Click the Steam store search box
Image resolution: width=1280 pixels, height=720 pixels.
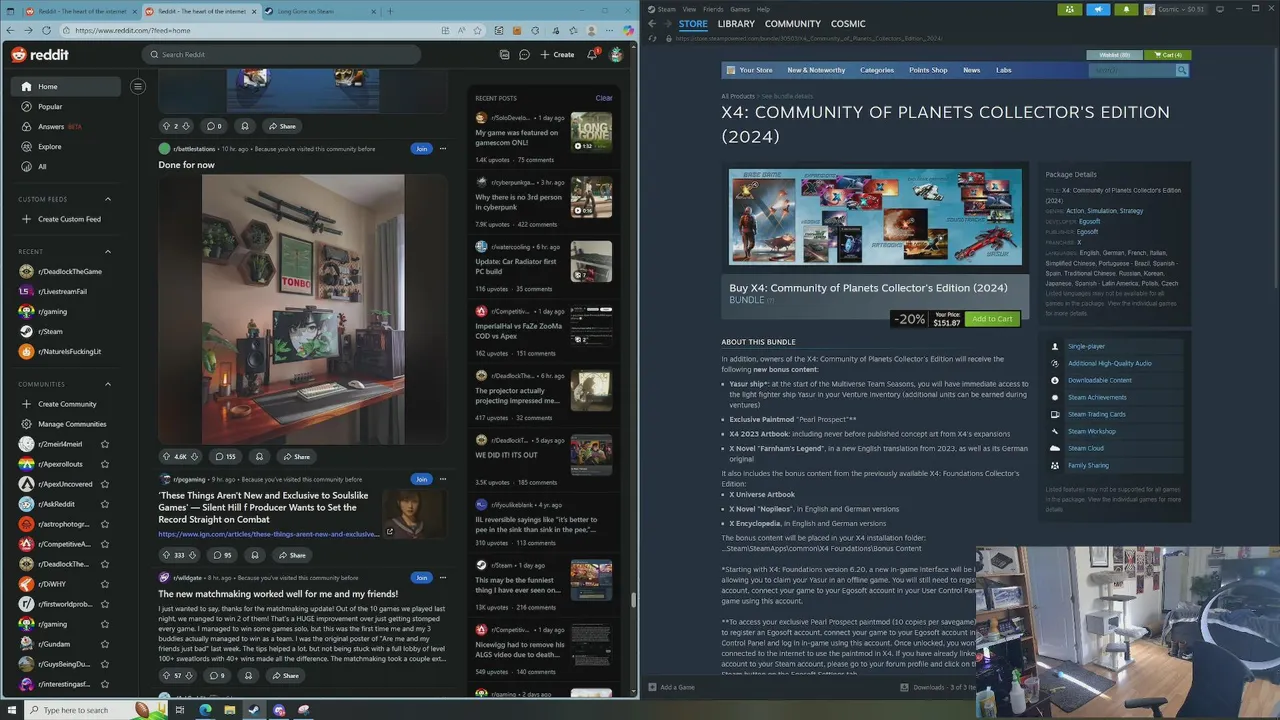tap(1133, 70)
